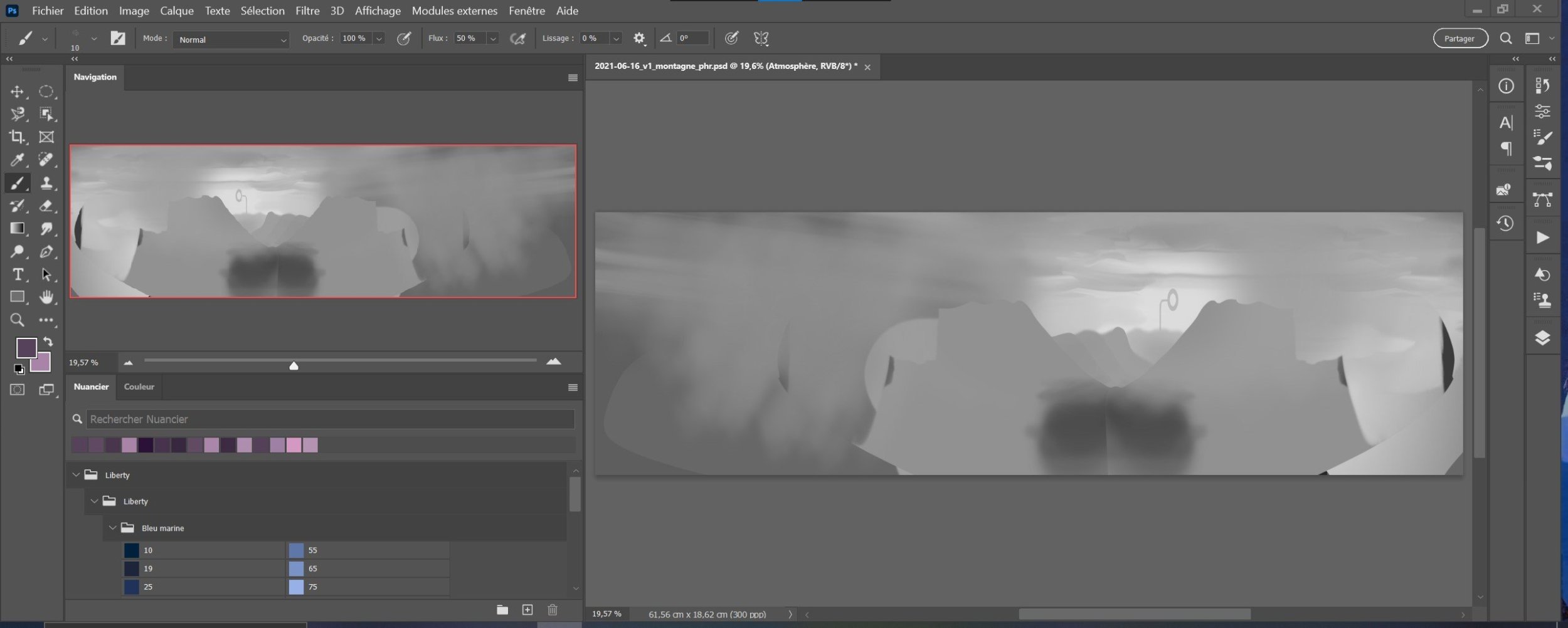Toggle symmetry painting options

pos(761,39)
